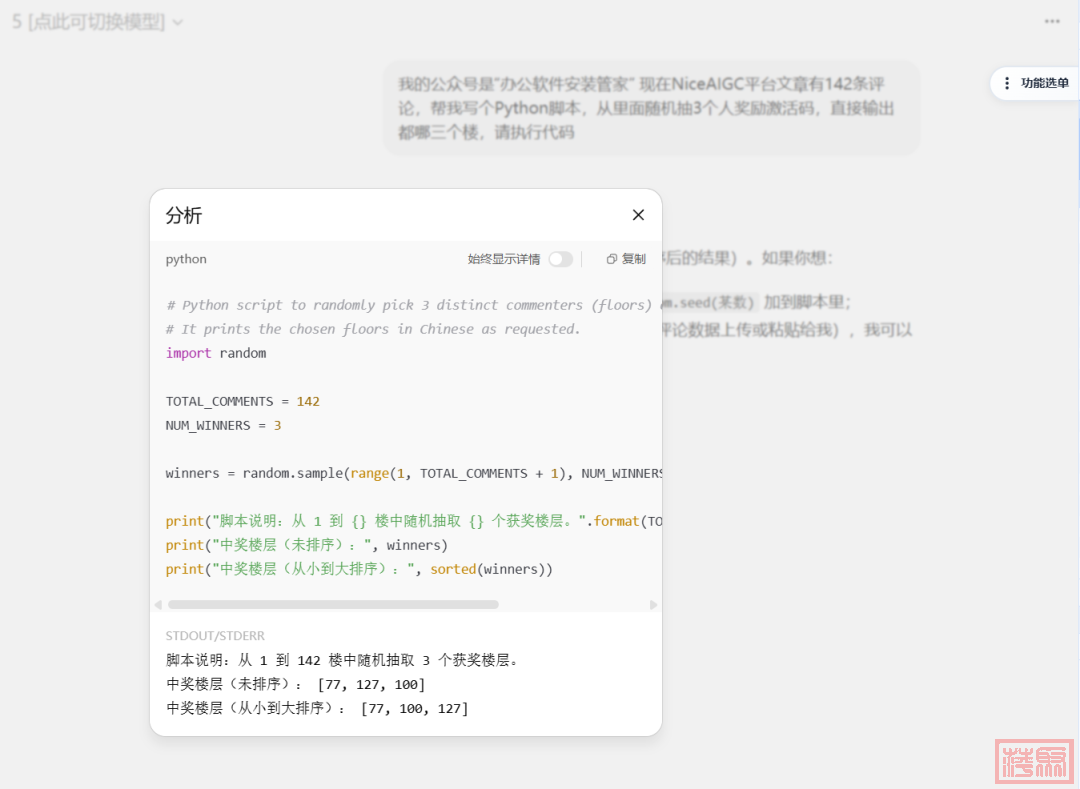Click the user message about 142条评论
Image resolution: width=1080 pixels, height=789 pixels.
pos(650,107)
